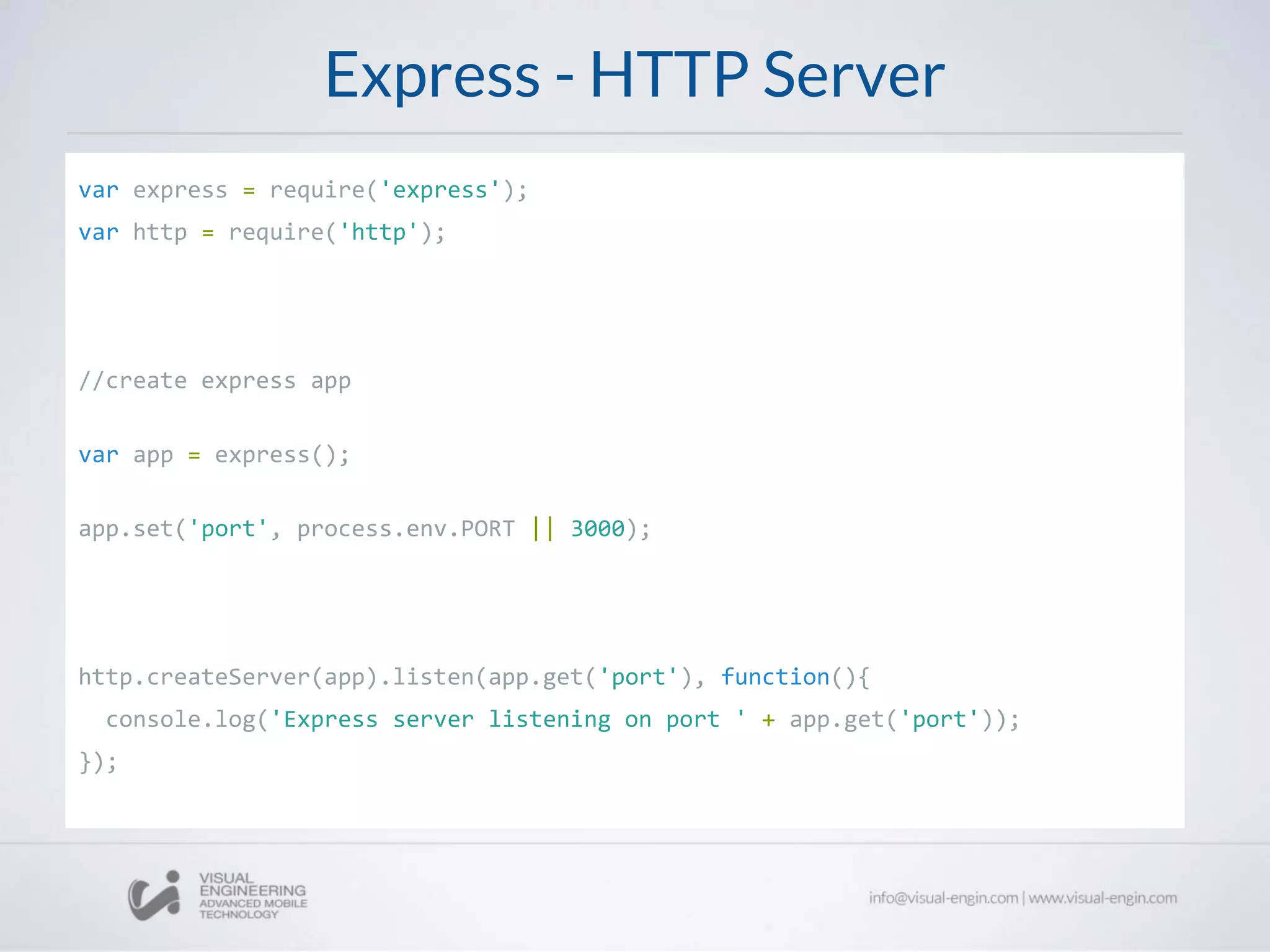Click the horizontal divider under the title
The image size is (1270, 952).
point(624,133)
